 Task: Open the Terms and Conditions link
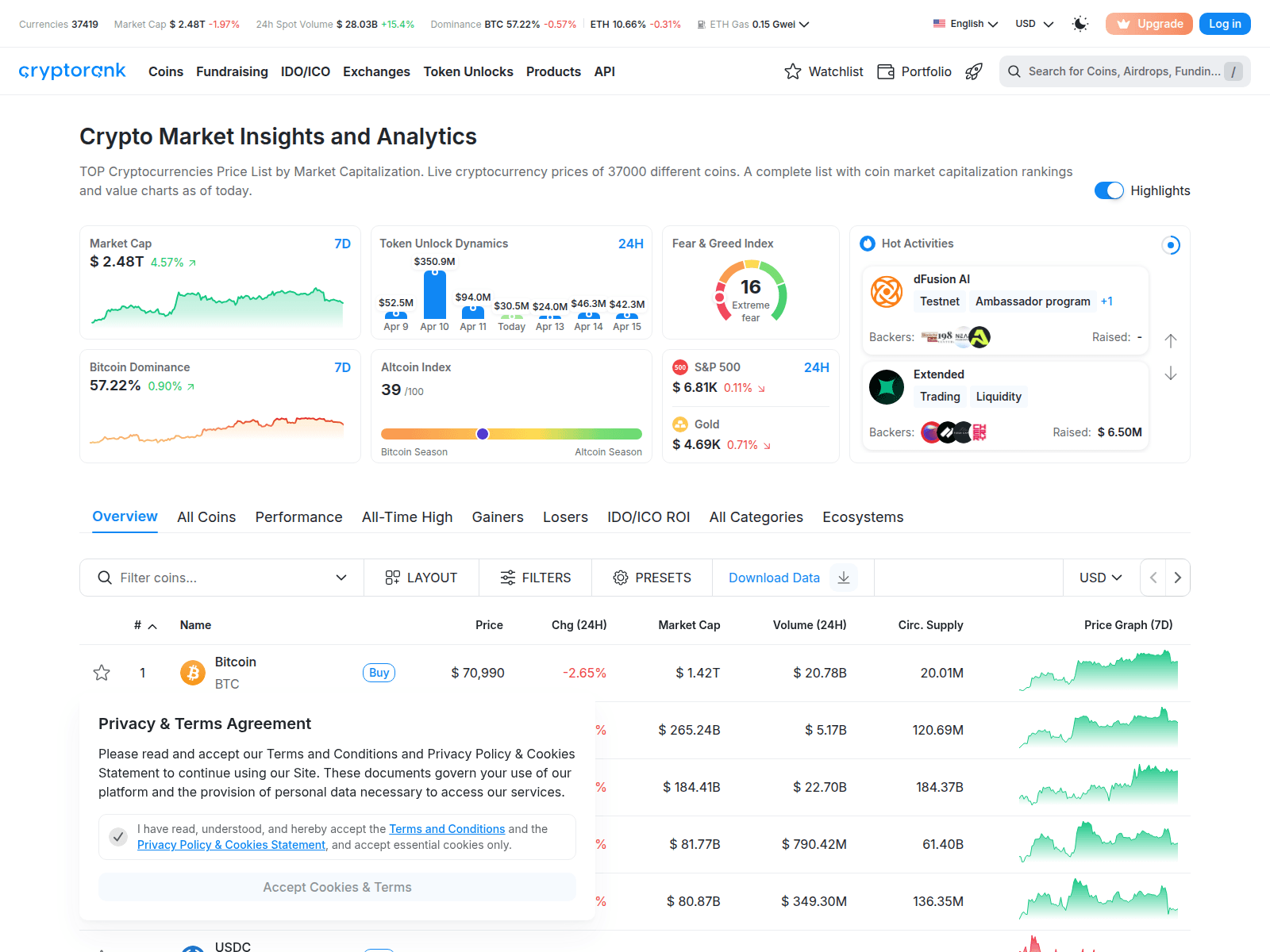tap(447, 829)
